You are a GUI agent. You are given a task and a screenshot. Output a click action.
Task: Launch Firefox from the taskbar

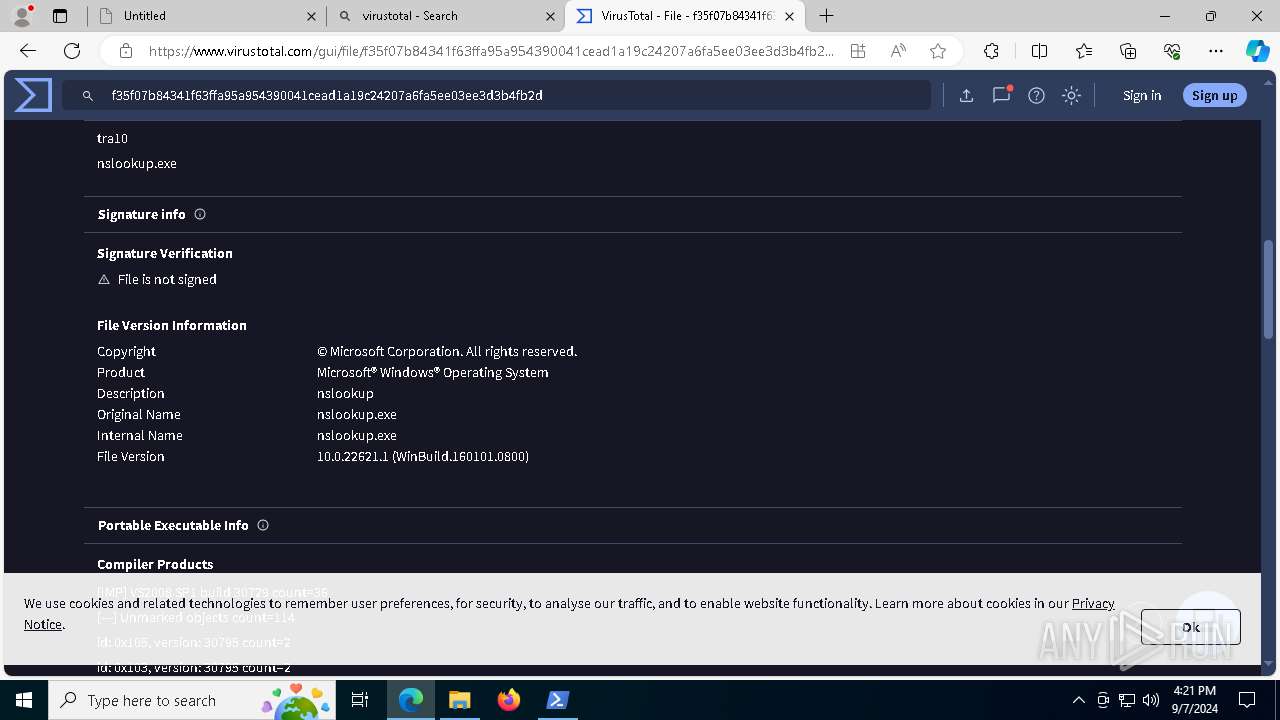509,700
